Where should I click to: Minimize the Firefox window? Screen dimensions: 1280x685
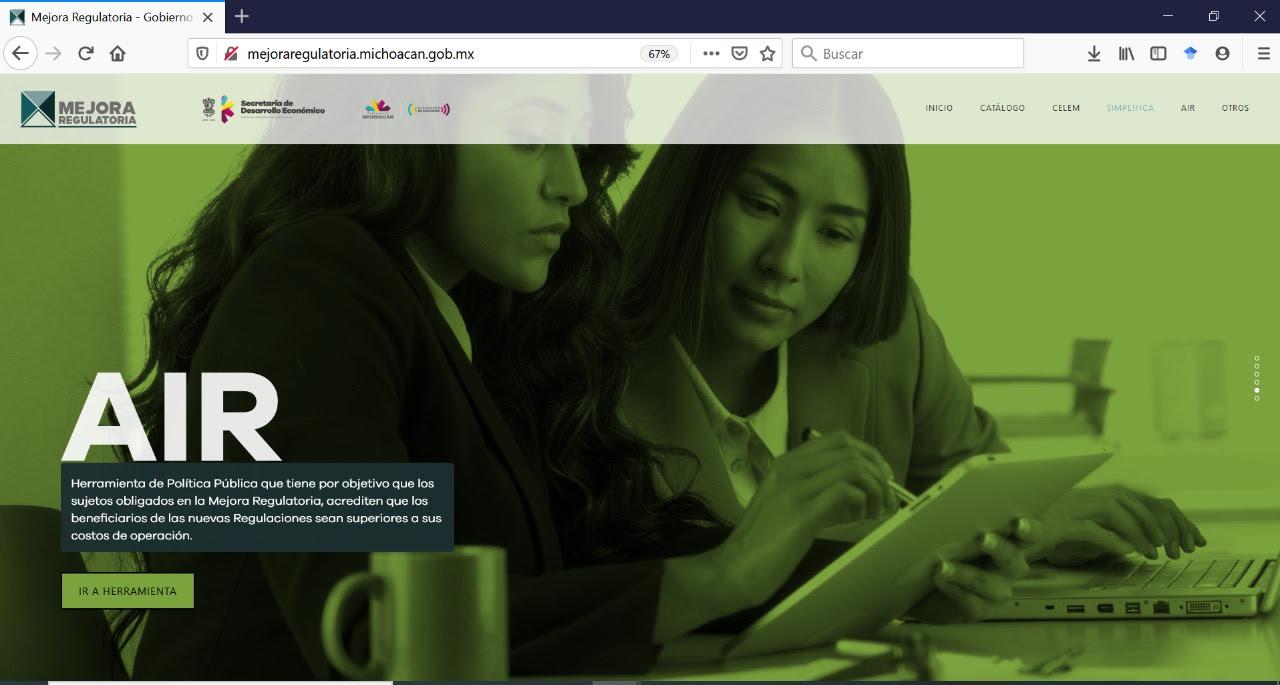point(1166,16)
